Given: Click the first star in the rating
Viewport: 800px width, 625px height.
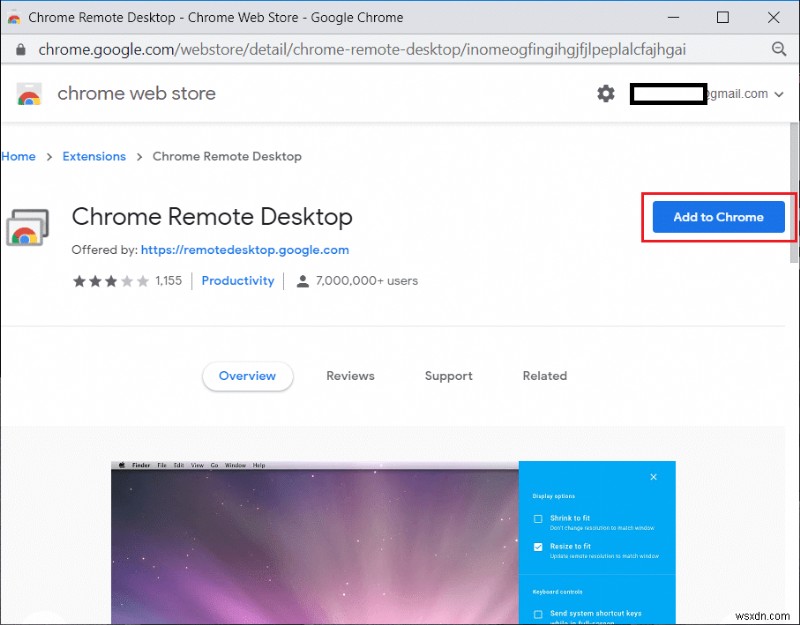Looking at the screenshot, I should coord(78,281).
